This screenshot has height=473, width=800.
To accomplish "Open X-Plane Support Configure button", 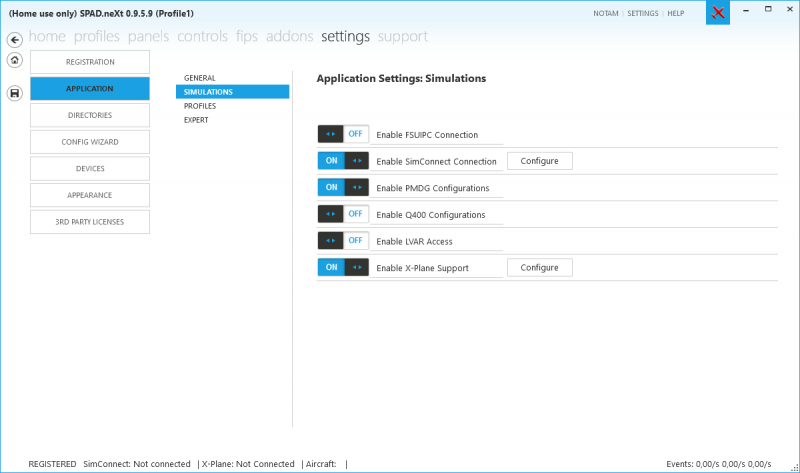I will click(539, 267).
